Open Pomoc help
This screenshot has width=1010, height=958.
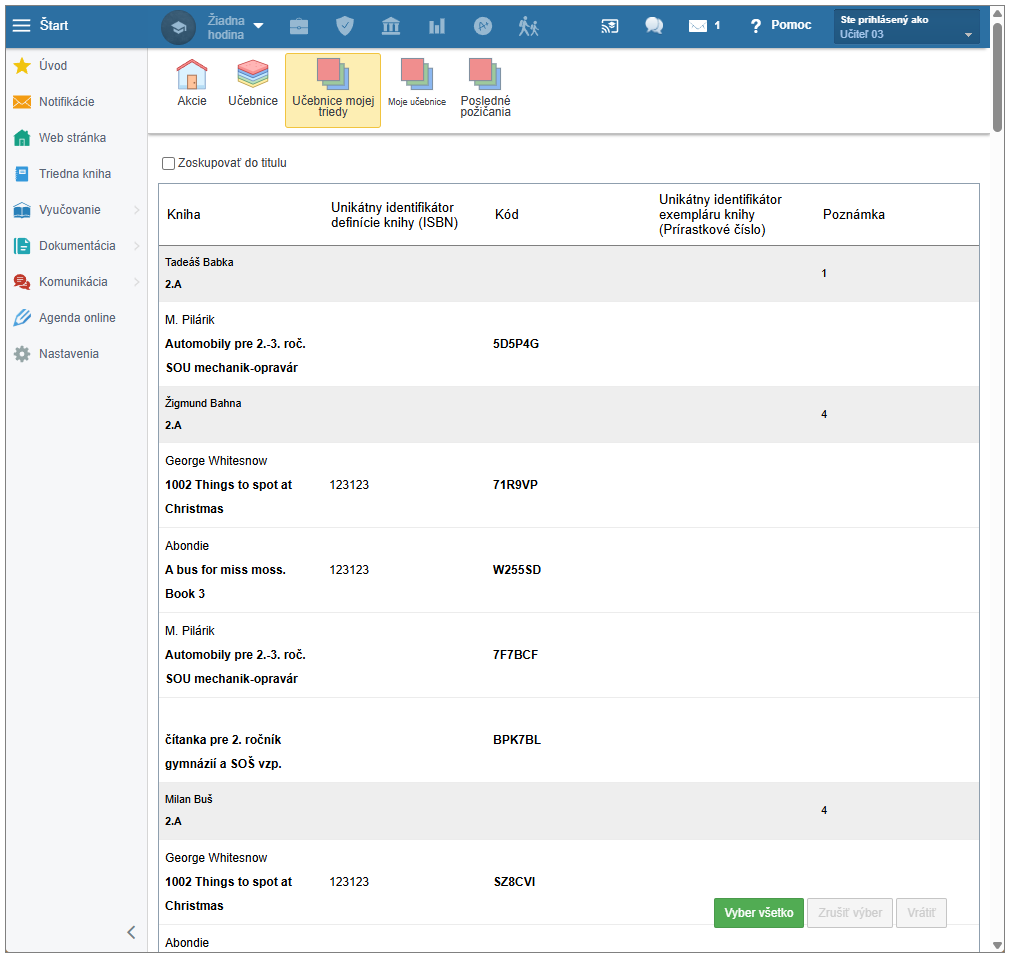(x=781, y=25)
